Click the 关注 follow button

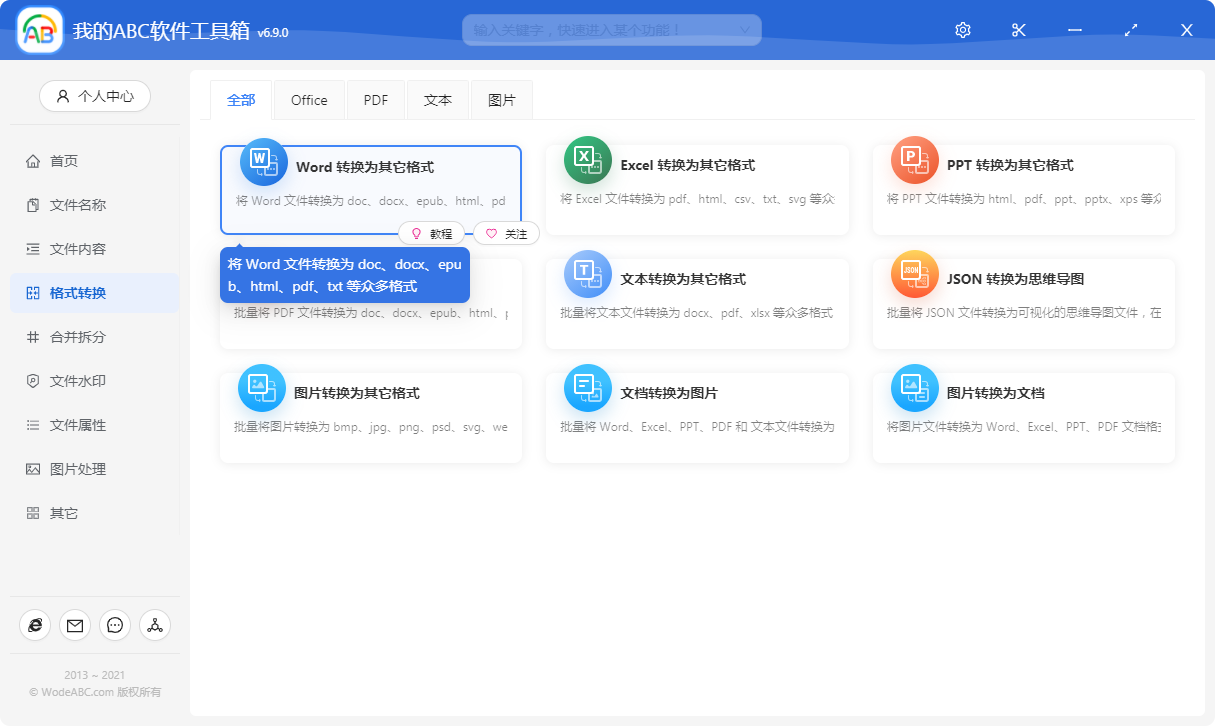click(x=508, y=233)
